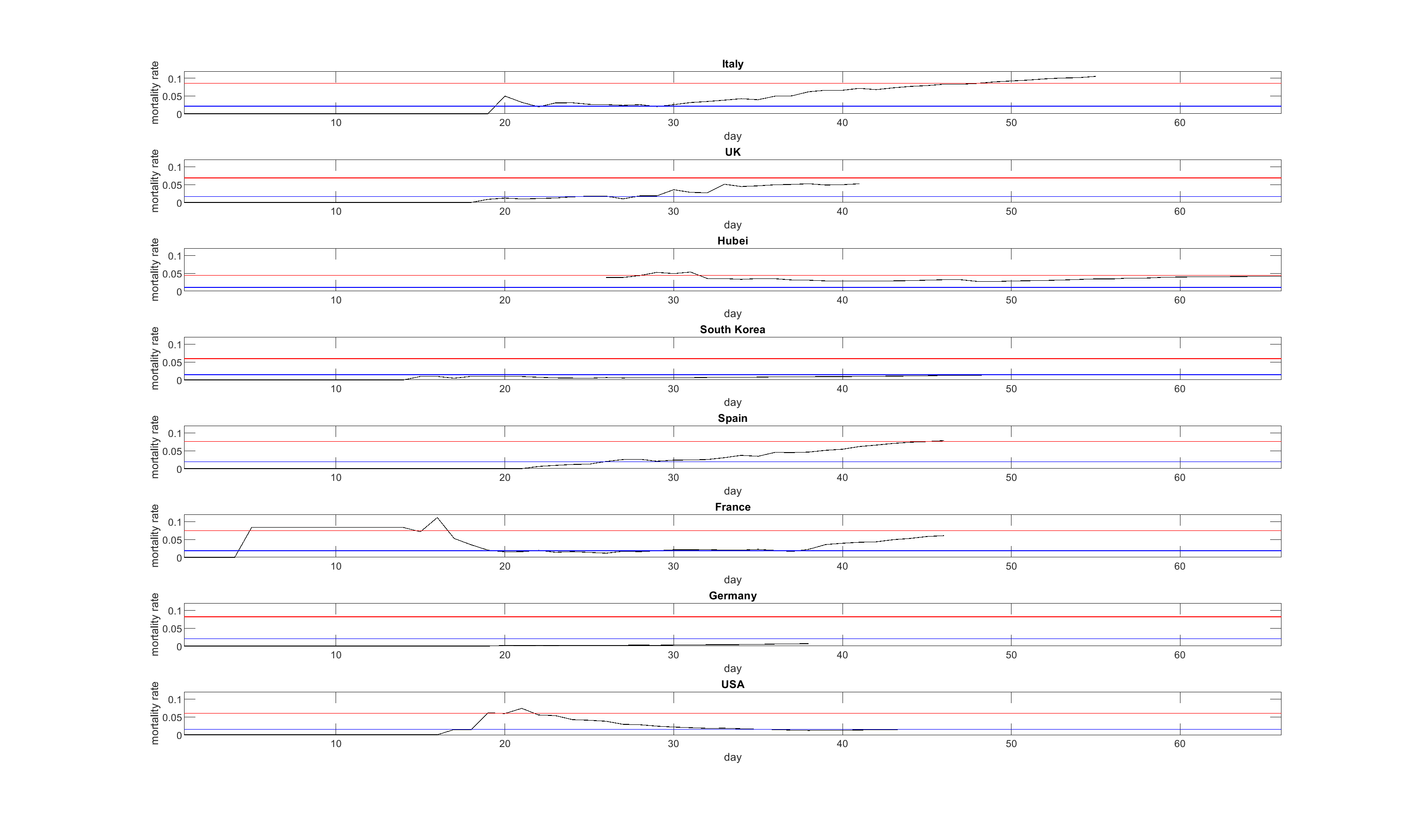Select the day label under the USA plot

click(x=732, y=757)
